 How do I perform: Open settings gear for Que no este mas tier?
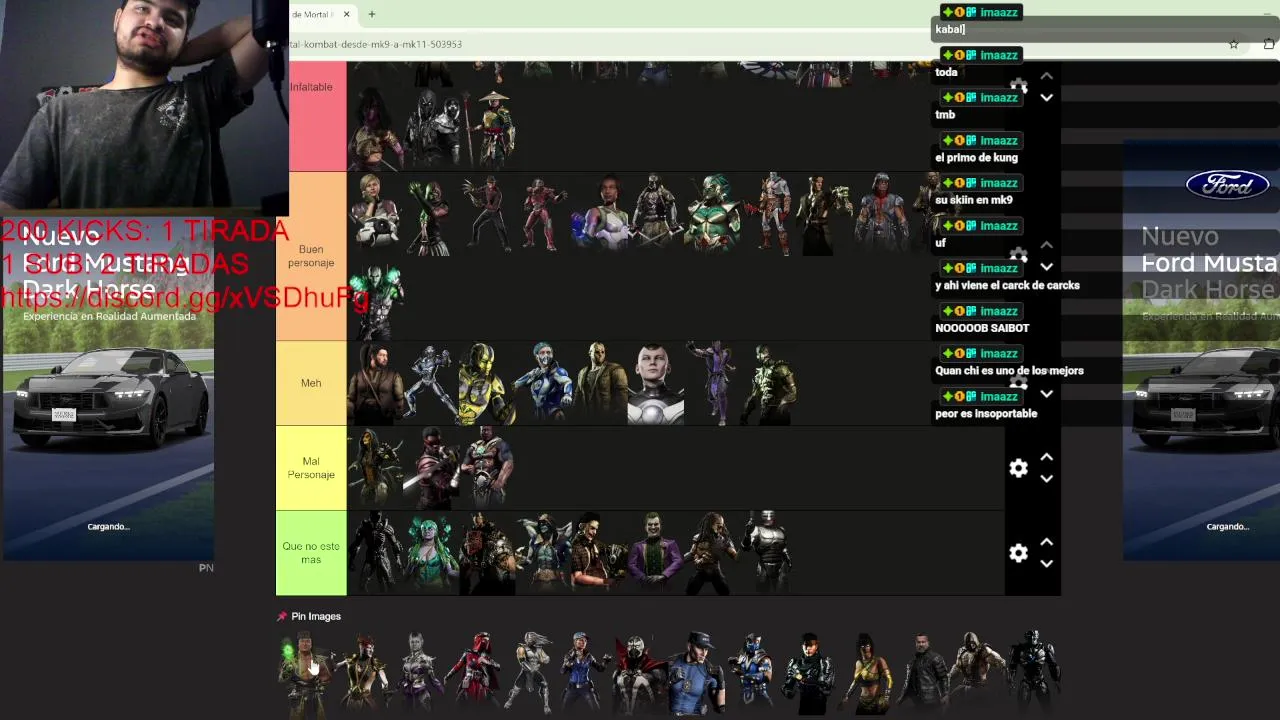coord(1018,553)
